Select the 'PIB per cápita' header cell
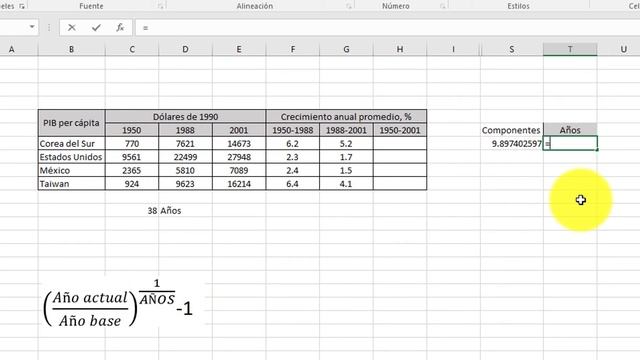The height and width of the screenshot is (360, 640). pos(71,123)
